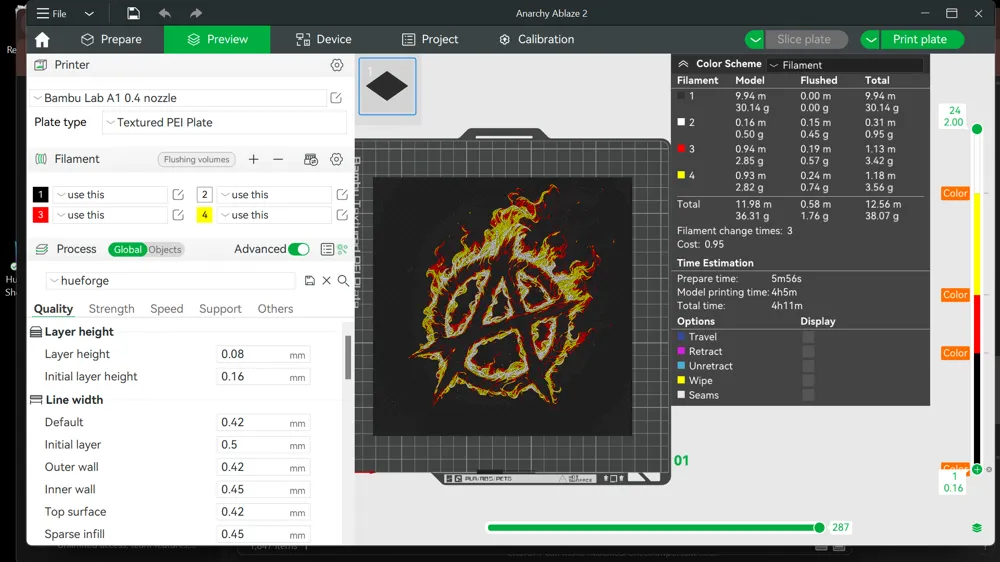Screen dimensions: 1000x562
Task: Open the printer preset dropdown
Action: pos(179,98)
